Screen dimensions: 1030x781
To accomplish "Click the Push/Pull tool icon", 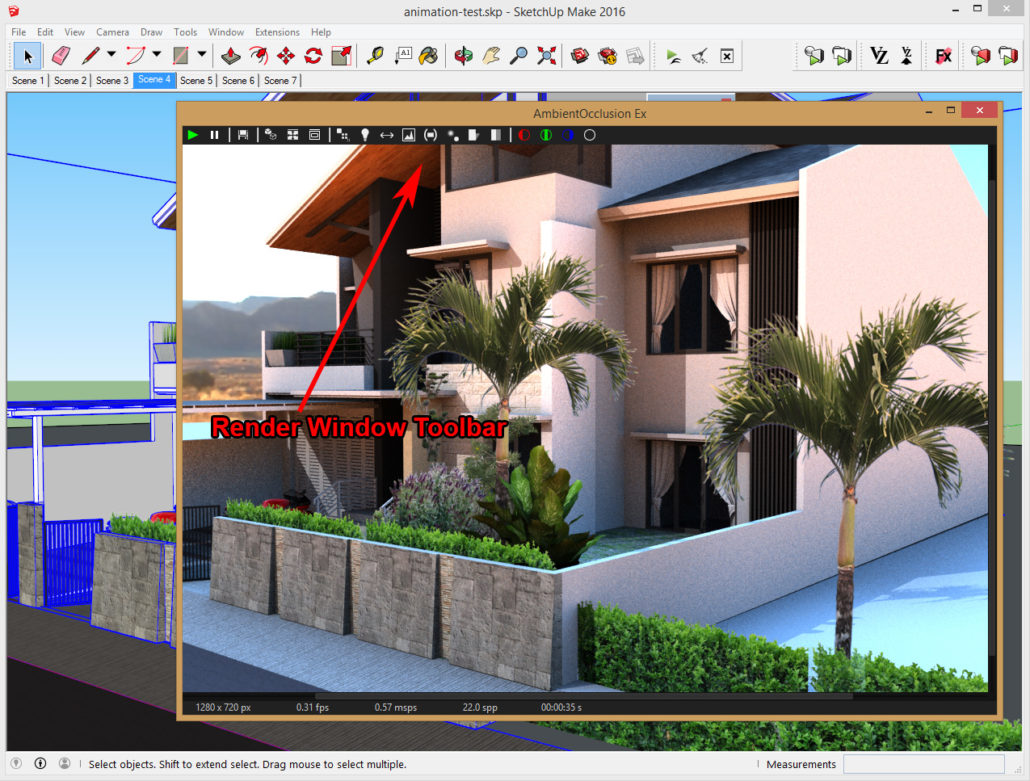I will (231, 55).
